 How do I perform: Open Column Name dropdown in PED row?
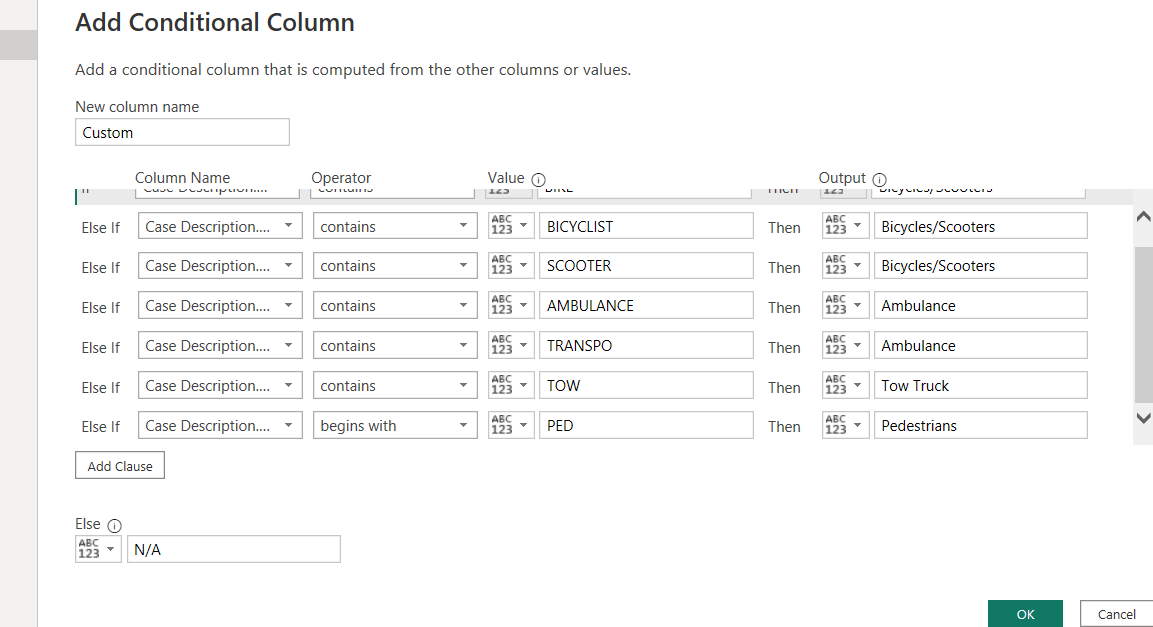point(220,425)
